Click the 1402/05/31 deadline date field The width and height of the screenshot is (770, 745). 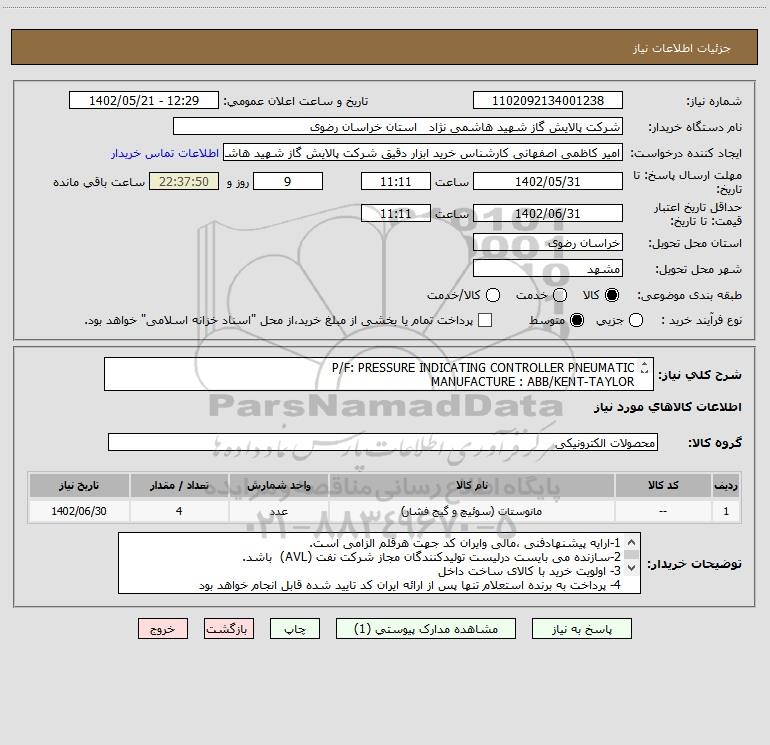(548, 181)
